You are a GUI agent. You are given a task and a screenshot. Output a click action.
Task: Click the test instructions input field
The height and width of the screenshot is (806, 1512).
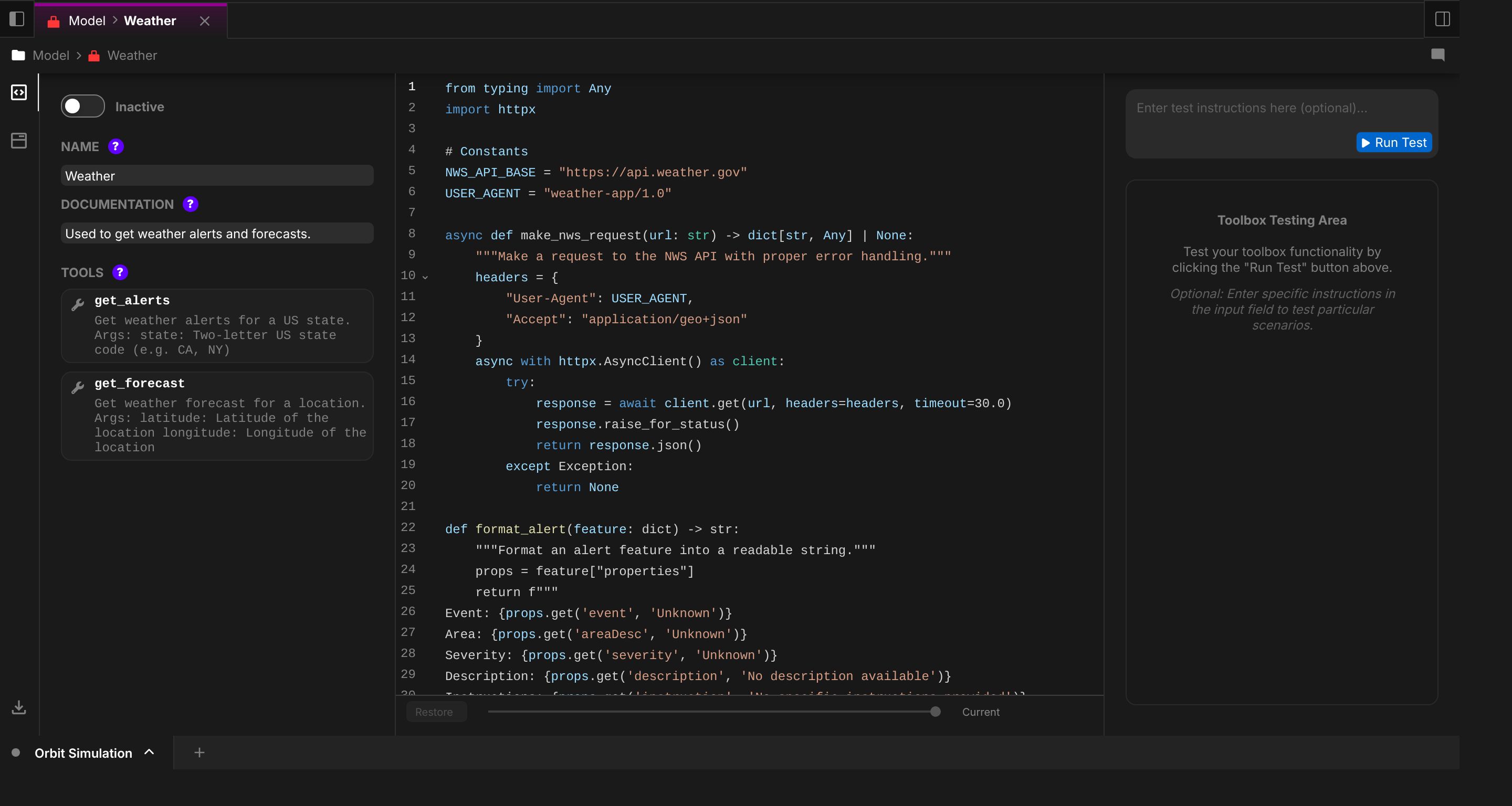coord(1250,108)
